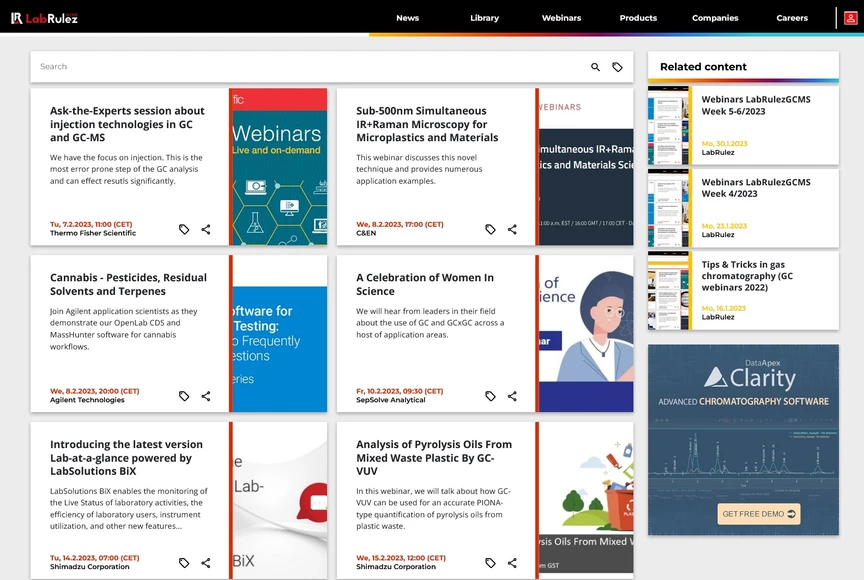Click the tag filter icon in search bar

pos(617,67)
